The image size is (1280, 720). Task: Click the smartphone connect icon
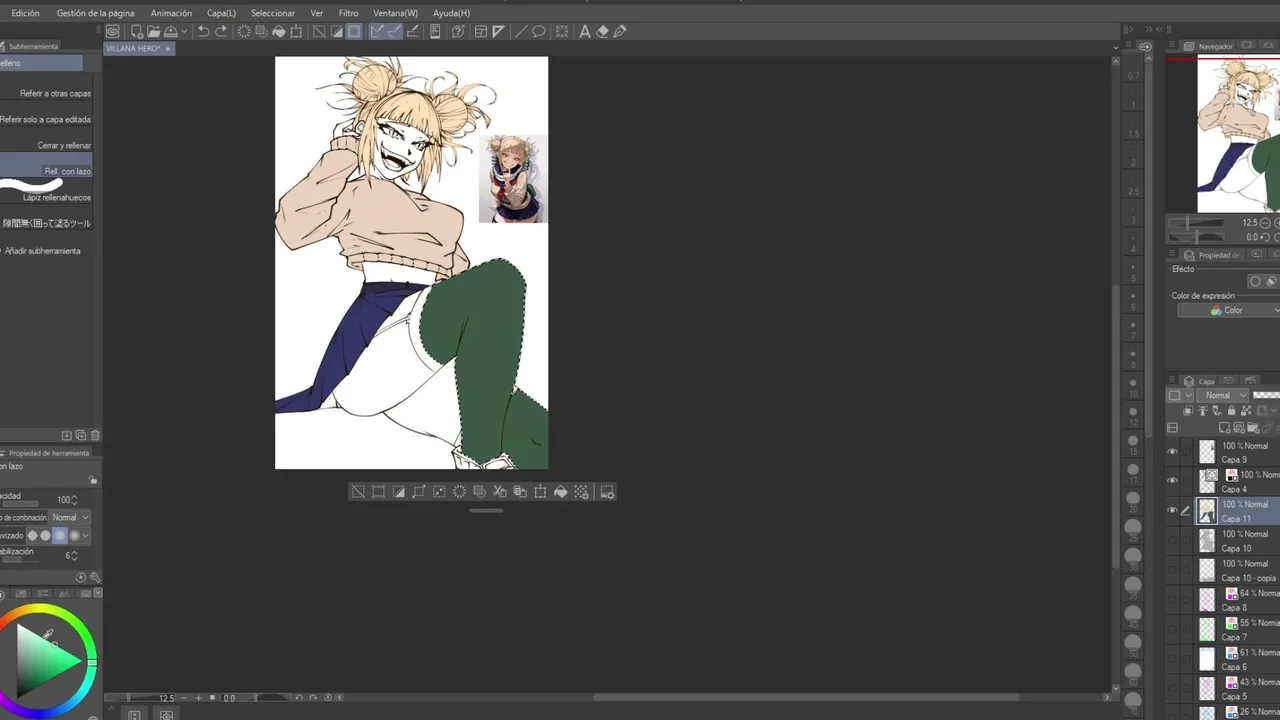(435, 31)
